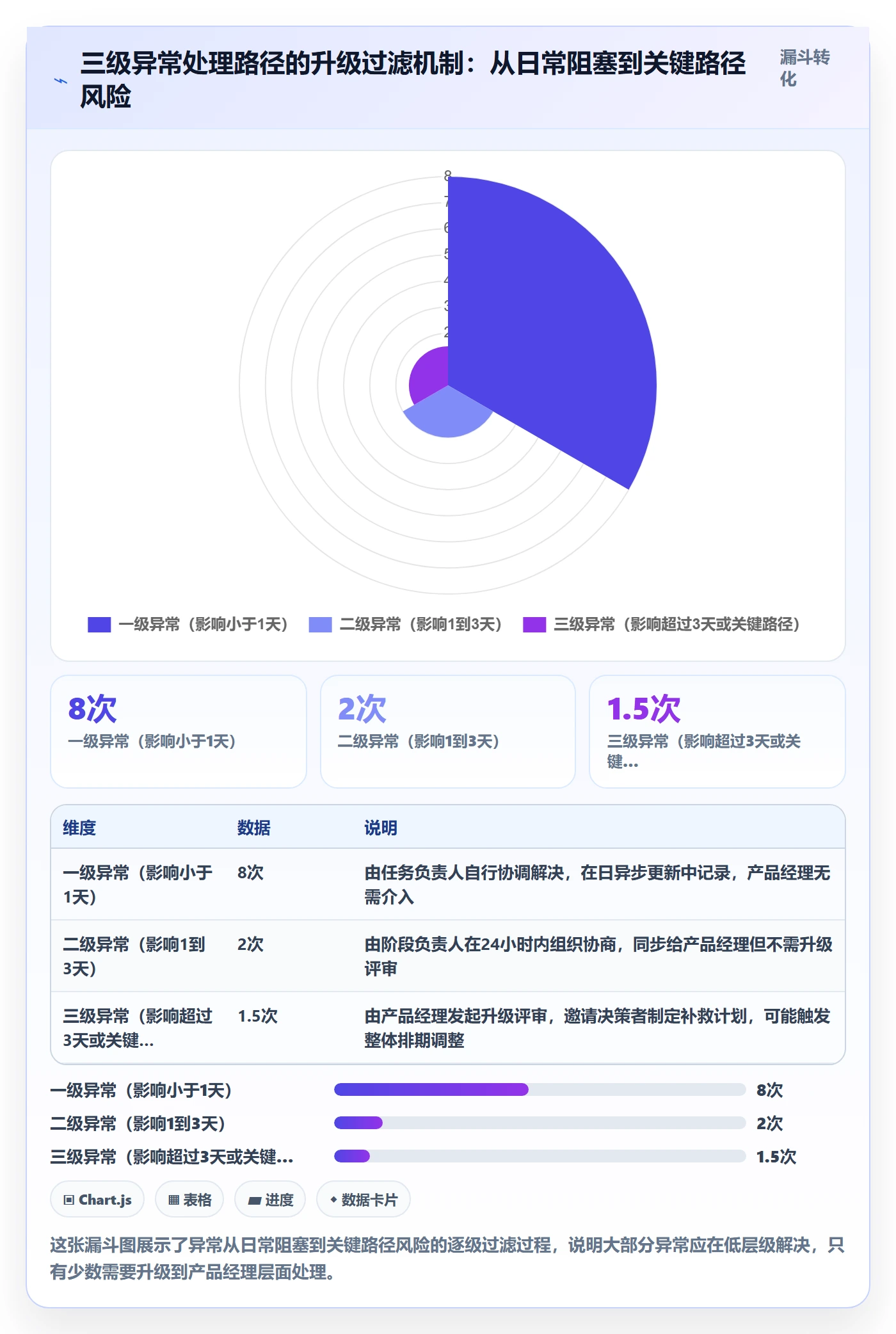Viewport: 896px width, 1334px height.
Task: Click the description starting 由任务负责人自行协调解决
Action: tap(598, 885)
